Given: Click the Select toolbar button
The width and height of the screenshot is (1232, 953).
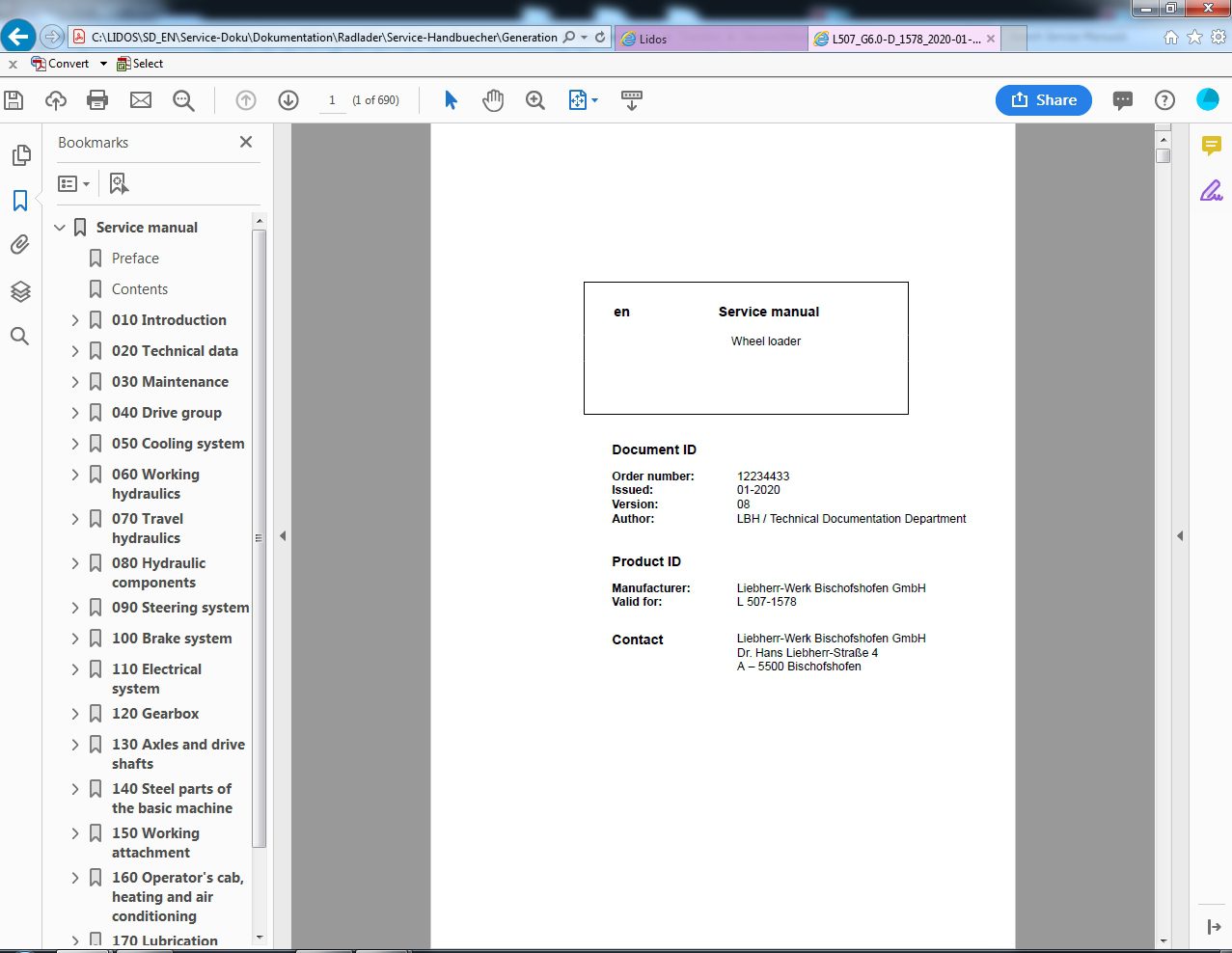Looking at the screenshot, I should click(140, 64).
